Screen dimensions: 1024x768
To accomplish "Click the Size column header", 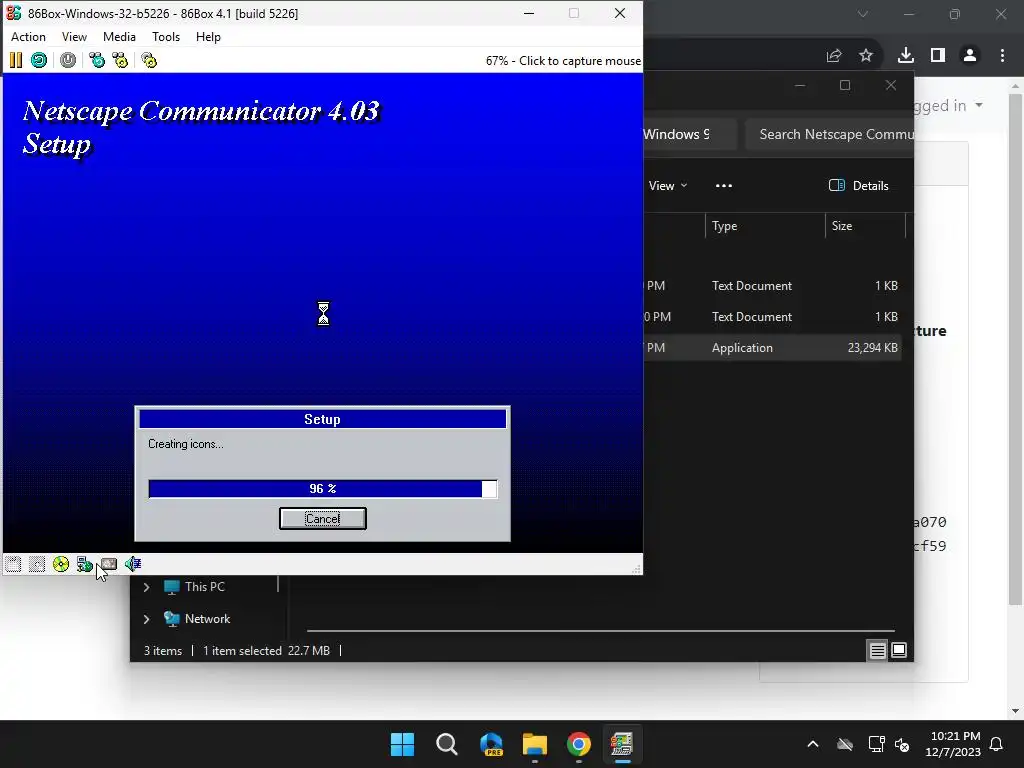I will tap(865, 226).
